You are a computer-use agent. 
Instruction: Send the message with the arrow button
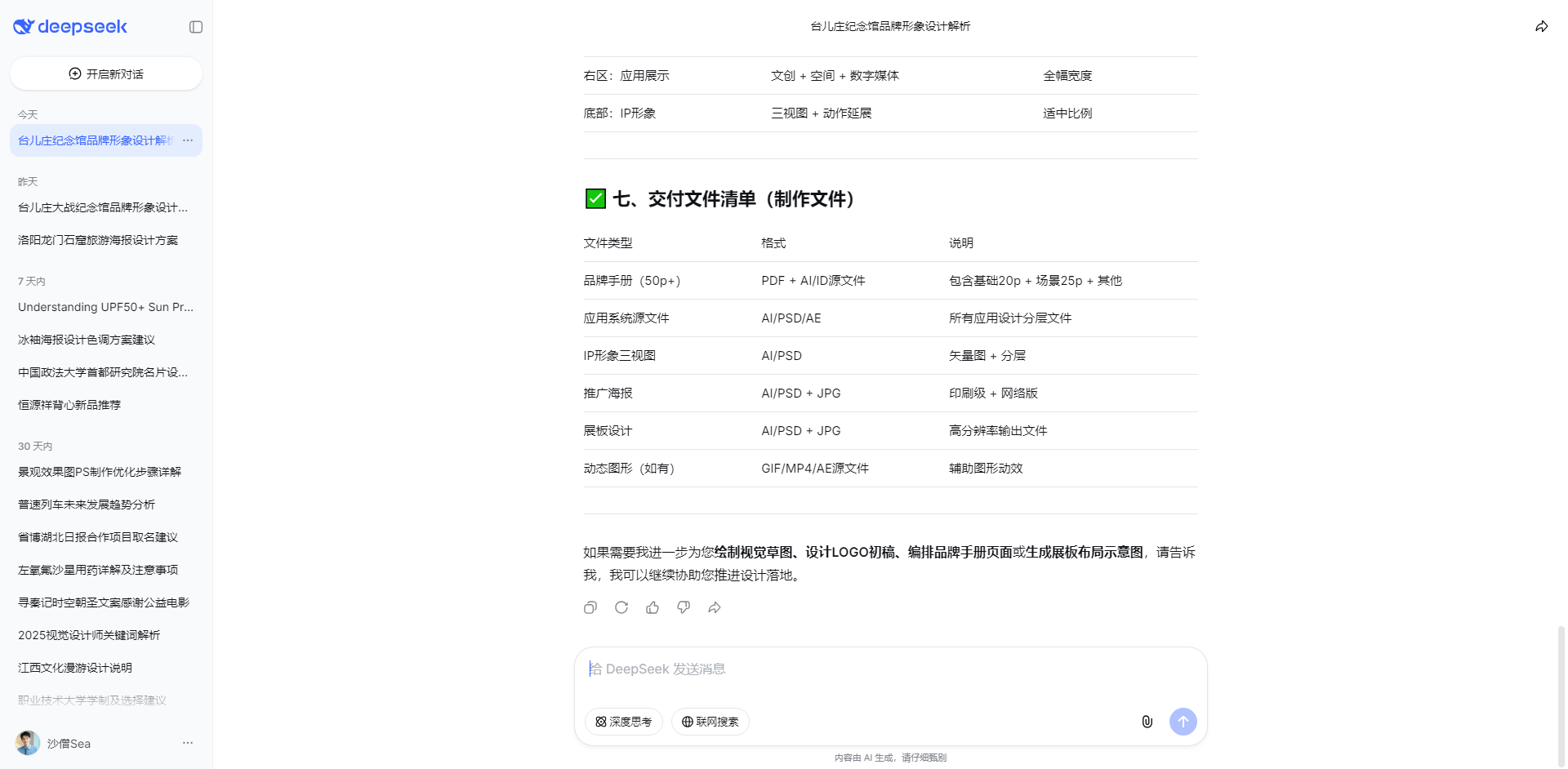[1183, 722]
